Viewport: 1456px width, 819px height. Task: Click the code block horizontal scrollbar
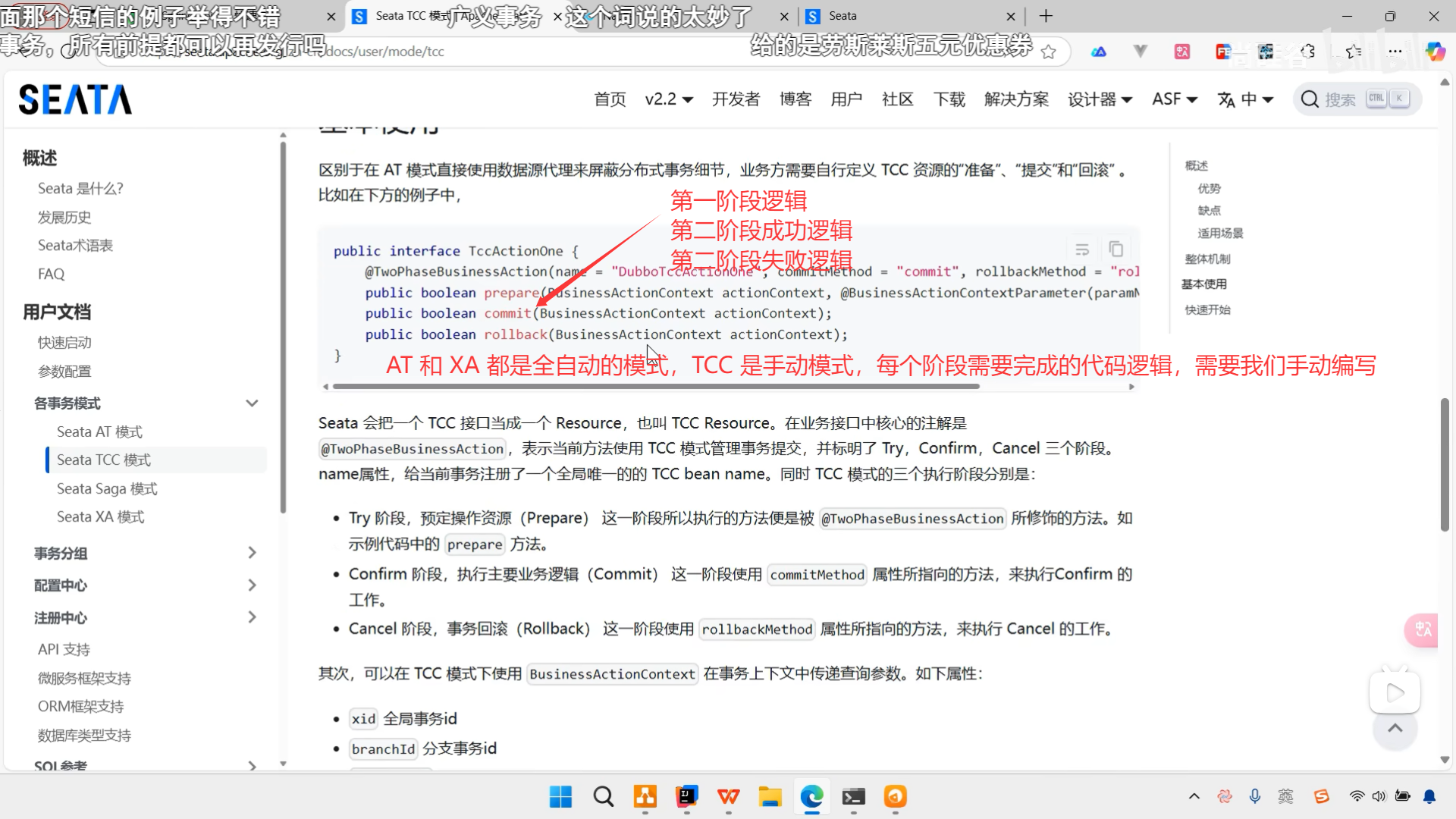click(656, 387)
